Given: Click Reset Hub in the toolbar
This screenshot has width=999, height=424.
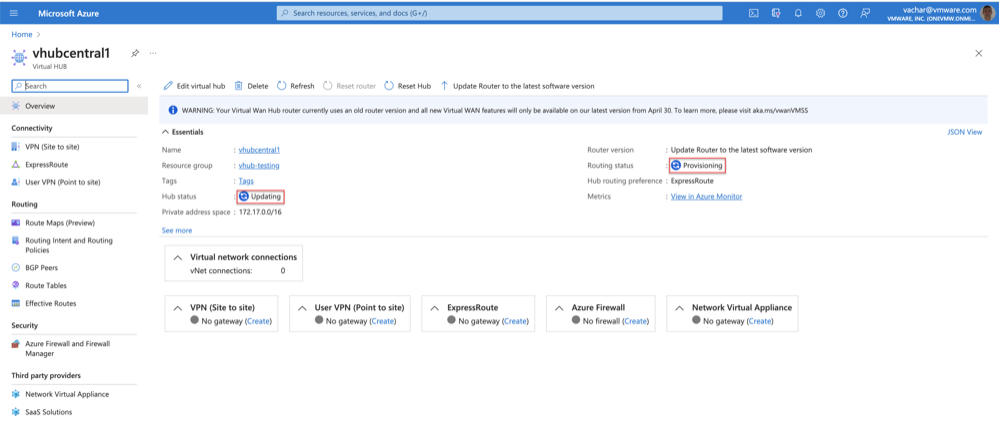Looking at the screenshot, I should coord(407,86).
